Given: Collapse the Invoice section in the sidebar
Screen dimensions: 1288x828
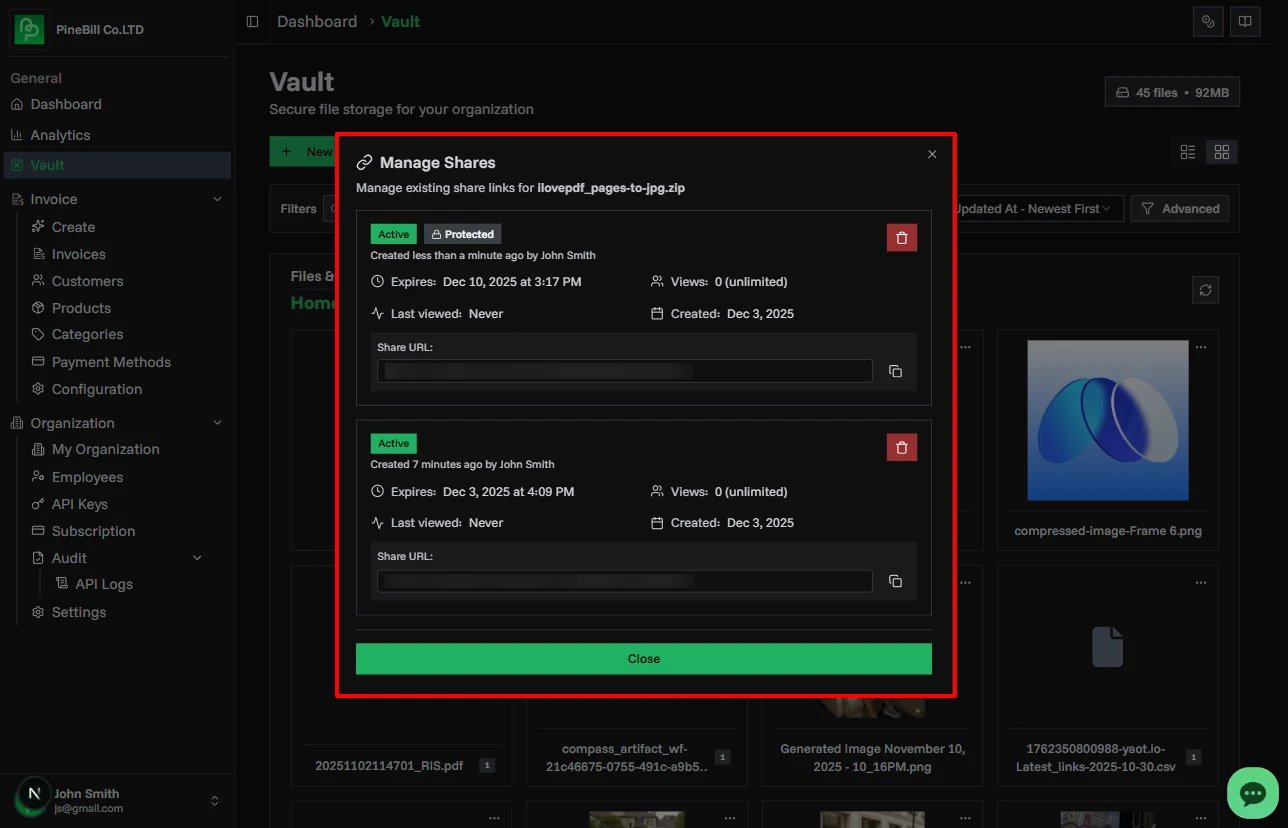Looking at the screenshot, I should click(x=217, y=199).
